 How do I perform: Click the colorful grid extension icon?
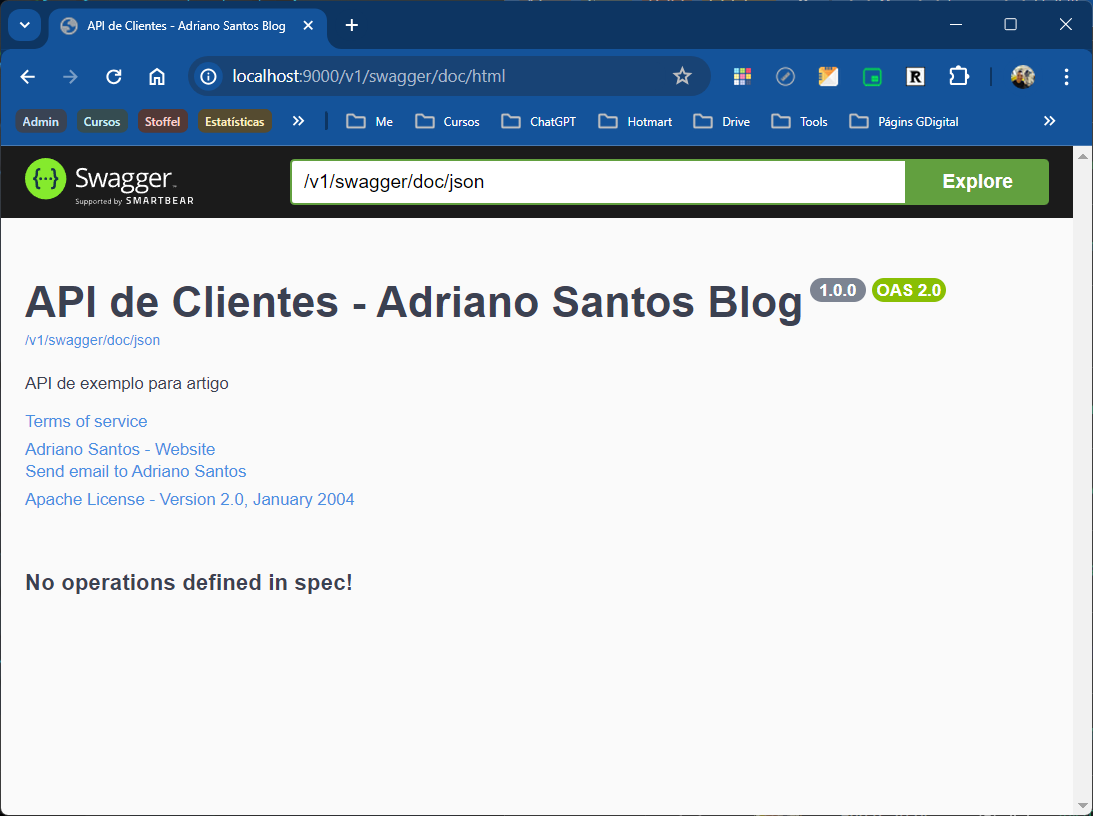(741, 76)
